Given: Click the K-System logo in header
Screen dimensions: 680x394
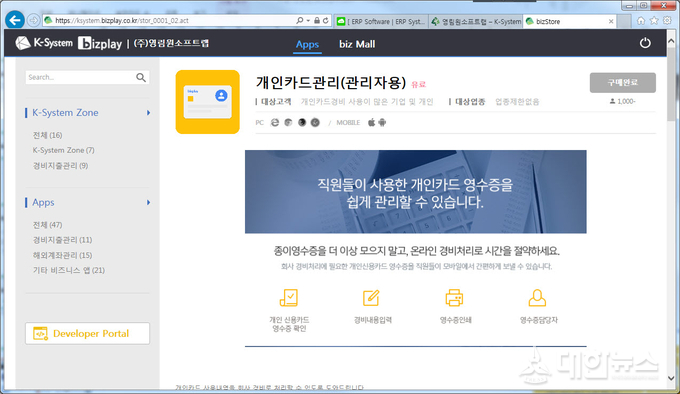Looking at the screenshot, I should pos(44,43).
